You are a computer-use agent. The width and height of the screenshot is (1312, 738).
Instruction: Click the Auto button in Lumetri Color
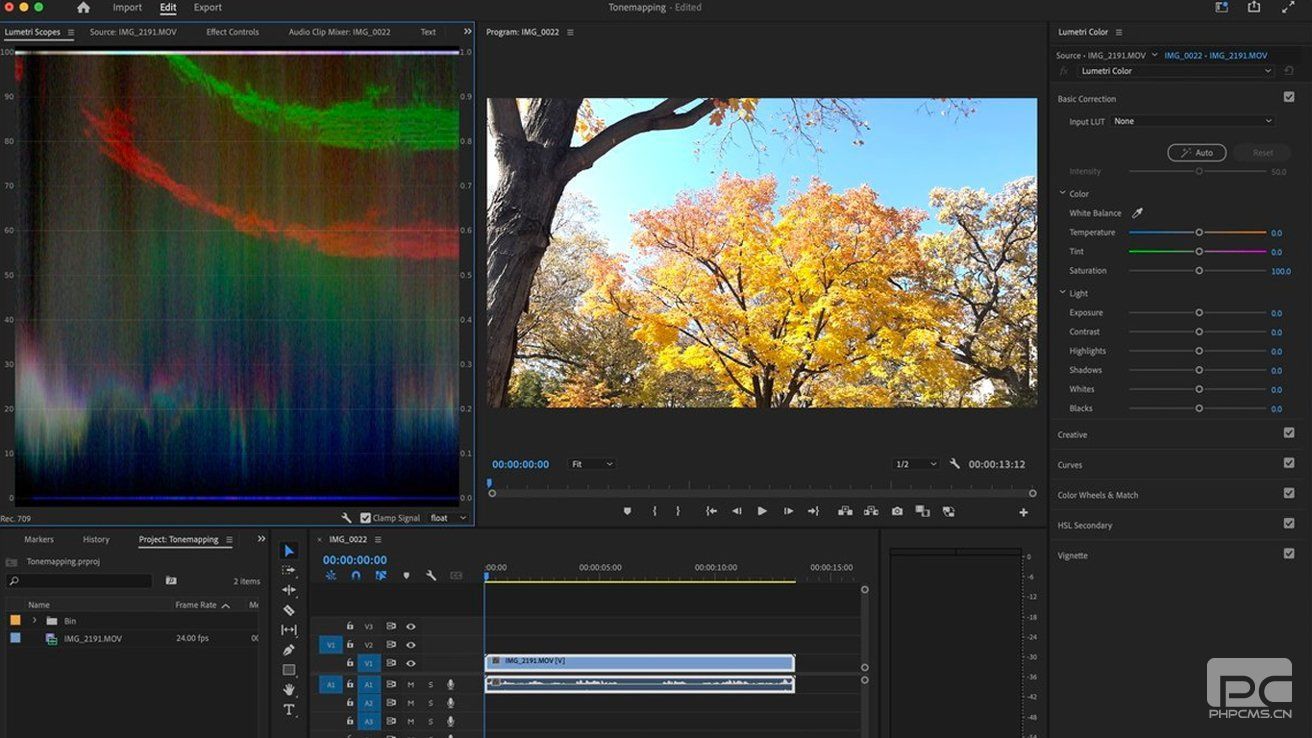coord(1196,153)
